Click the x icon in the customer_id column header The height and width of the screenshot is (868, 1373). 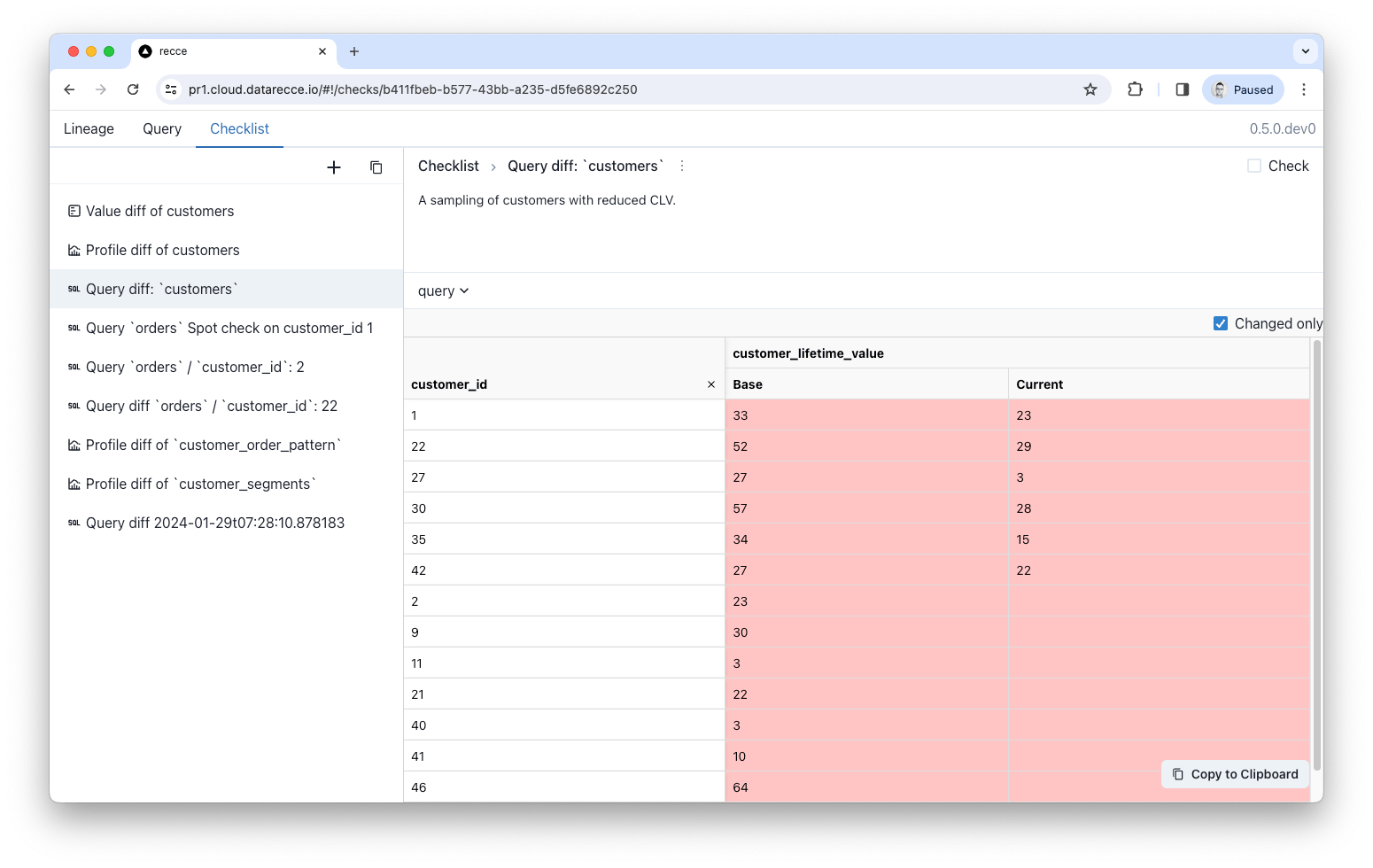click(x=710, y=384)
